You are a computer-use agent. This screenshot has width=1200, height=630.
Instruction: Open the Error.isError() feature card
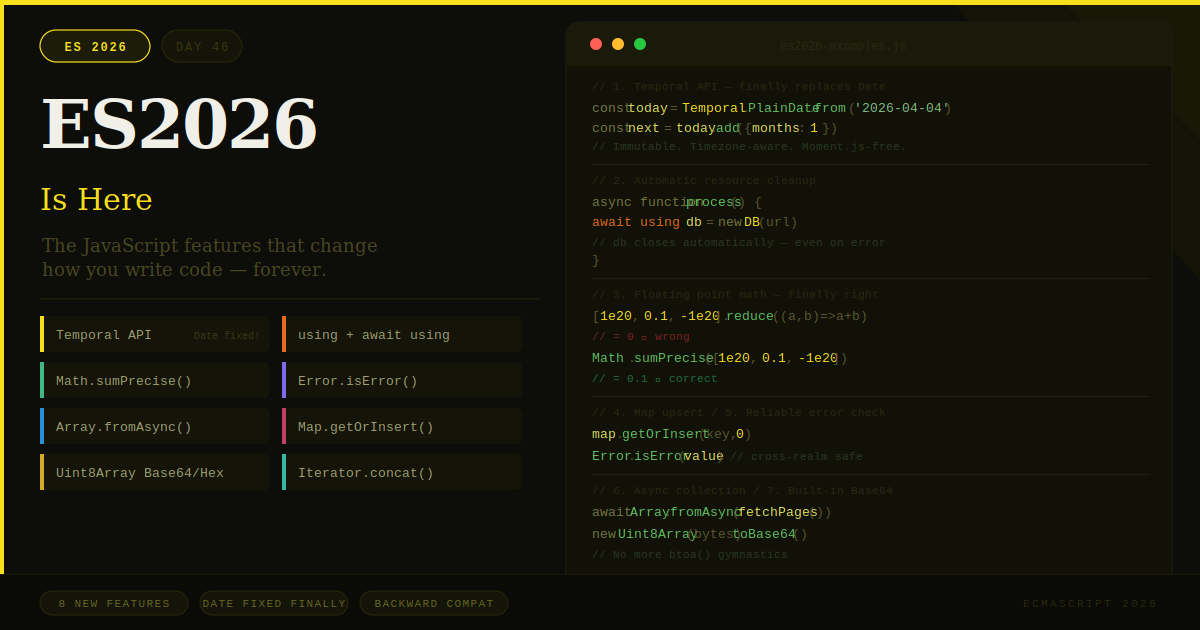click(401, 380)
